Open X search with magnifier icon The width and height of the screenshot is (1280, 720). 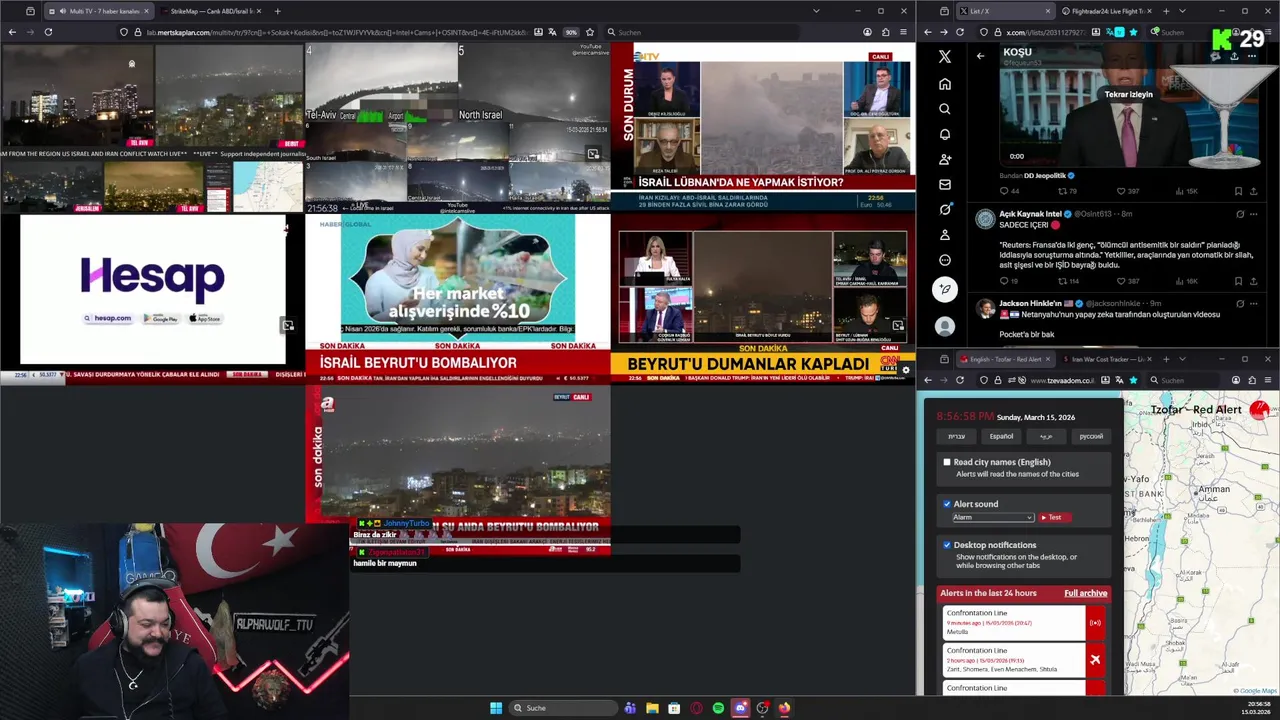coord(945,109)
